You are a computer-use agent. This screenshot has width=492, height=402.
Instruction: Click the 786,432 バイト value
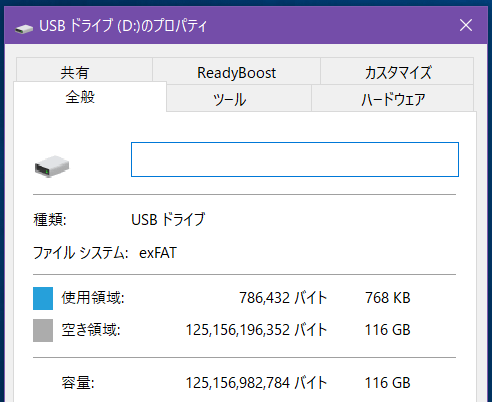[x=283, y=298]
